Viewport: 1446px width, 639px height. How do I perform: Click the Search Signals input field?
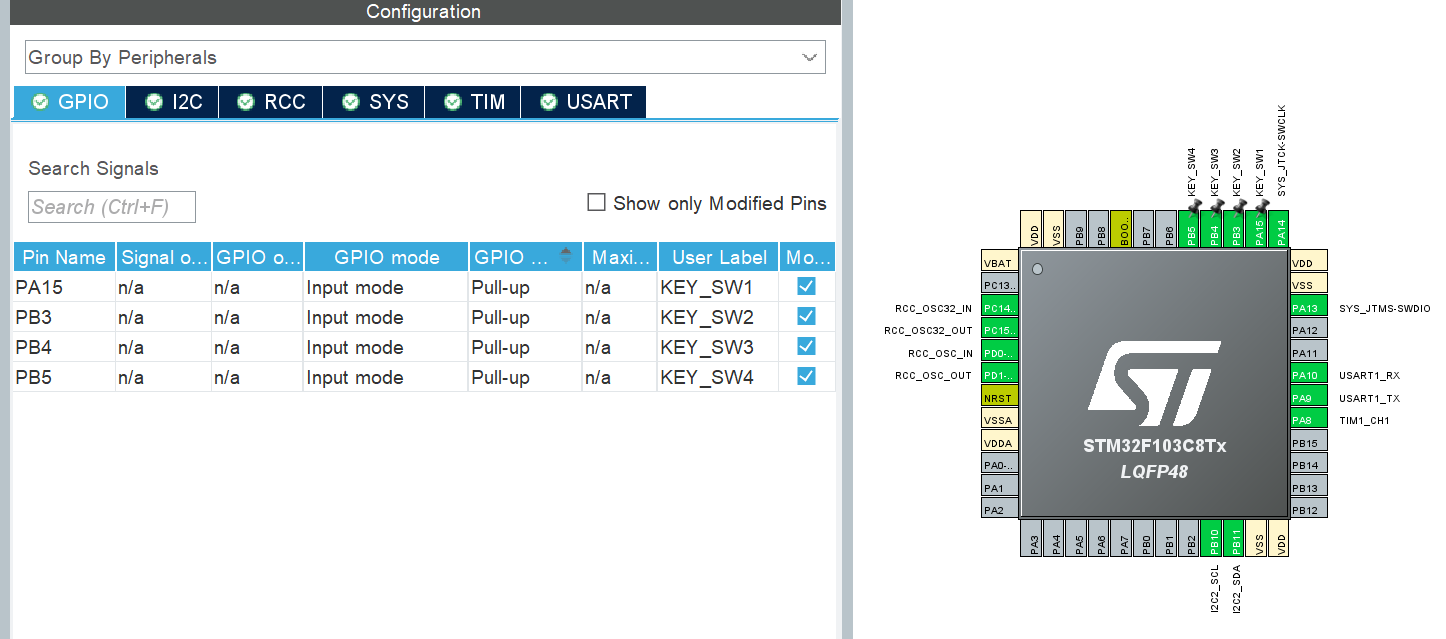point(112,207)
